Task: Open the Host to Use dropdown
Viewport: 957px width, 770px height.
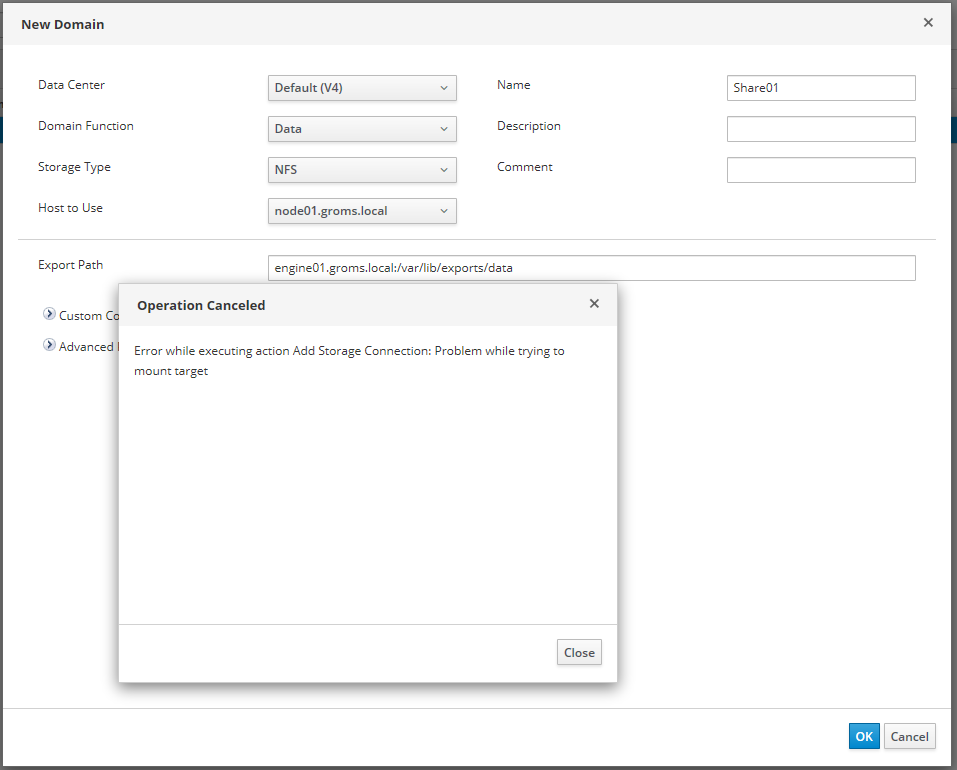Action: point(362,211)
